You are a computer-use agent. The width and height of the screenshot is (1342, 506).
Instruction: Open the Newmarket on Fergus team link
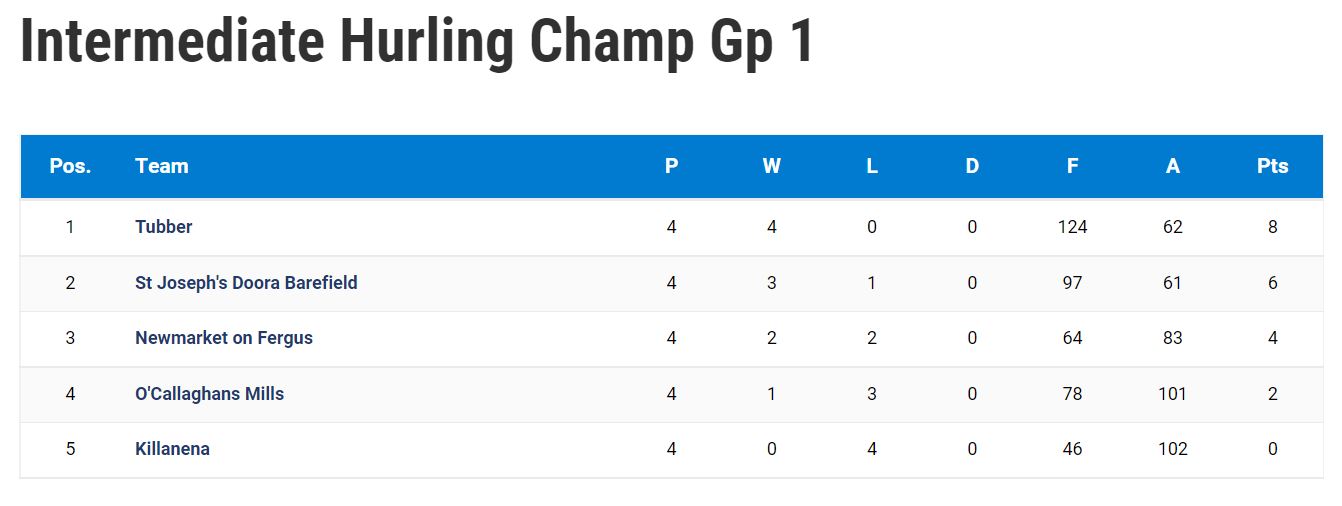coord(224,338)
